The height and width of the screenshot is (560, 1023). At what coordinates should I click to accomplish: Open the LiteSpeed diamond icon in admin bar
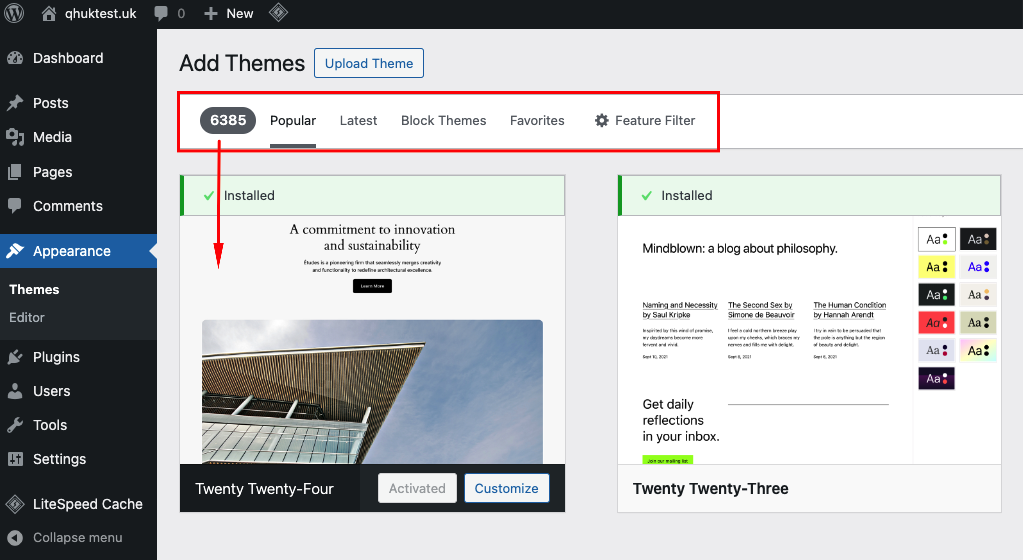[279, 13]
